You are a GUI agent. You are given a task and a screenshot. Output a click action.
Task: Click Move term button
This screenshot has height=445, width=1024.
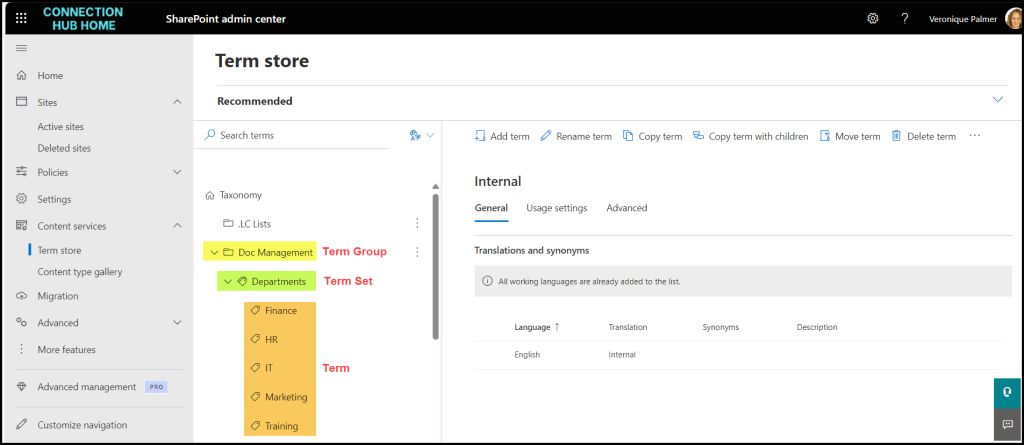[850, 136]
